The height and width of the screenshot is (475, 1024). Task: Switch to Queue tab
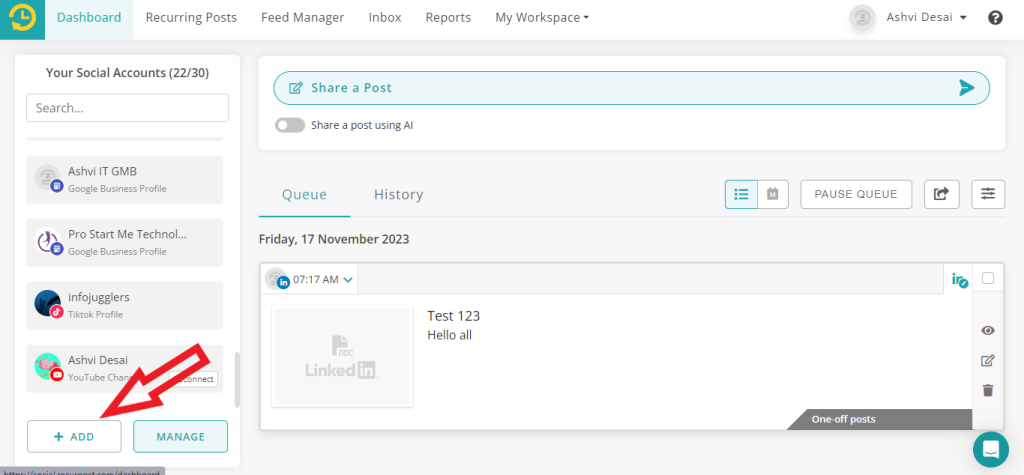pos(304,195)
